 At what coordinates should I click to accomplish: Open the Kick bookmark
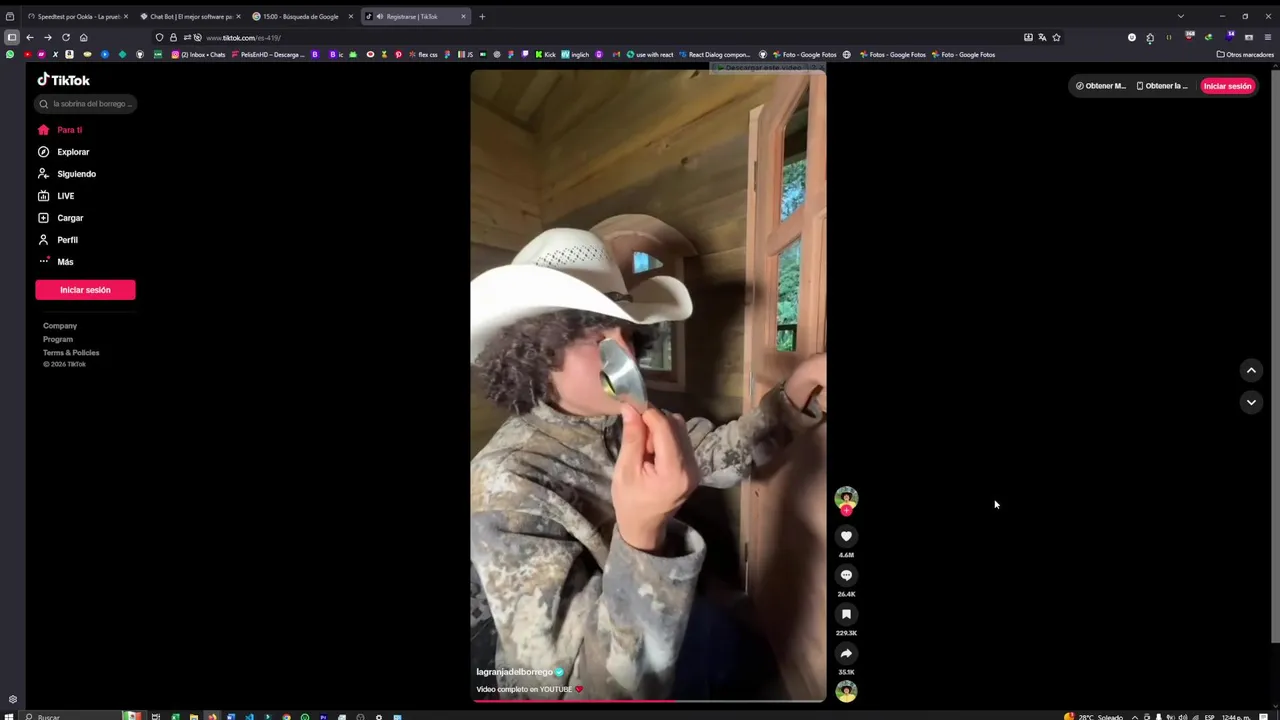point(545,55)
